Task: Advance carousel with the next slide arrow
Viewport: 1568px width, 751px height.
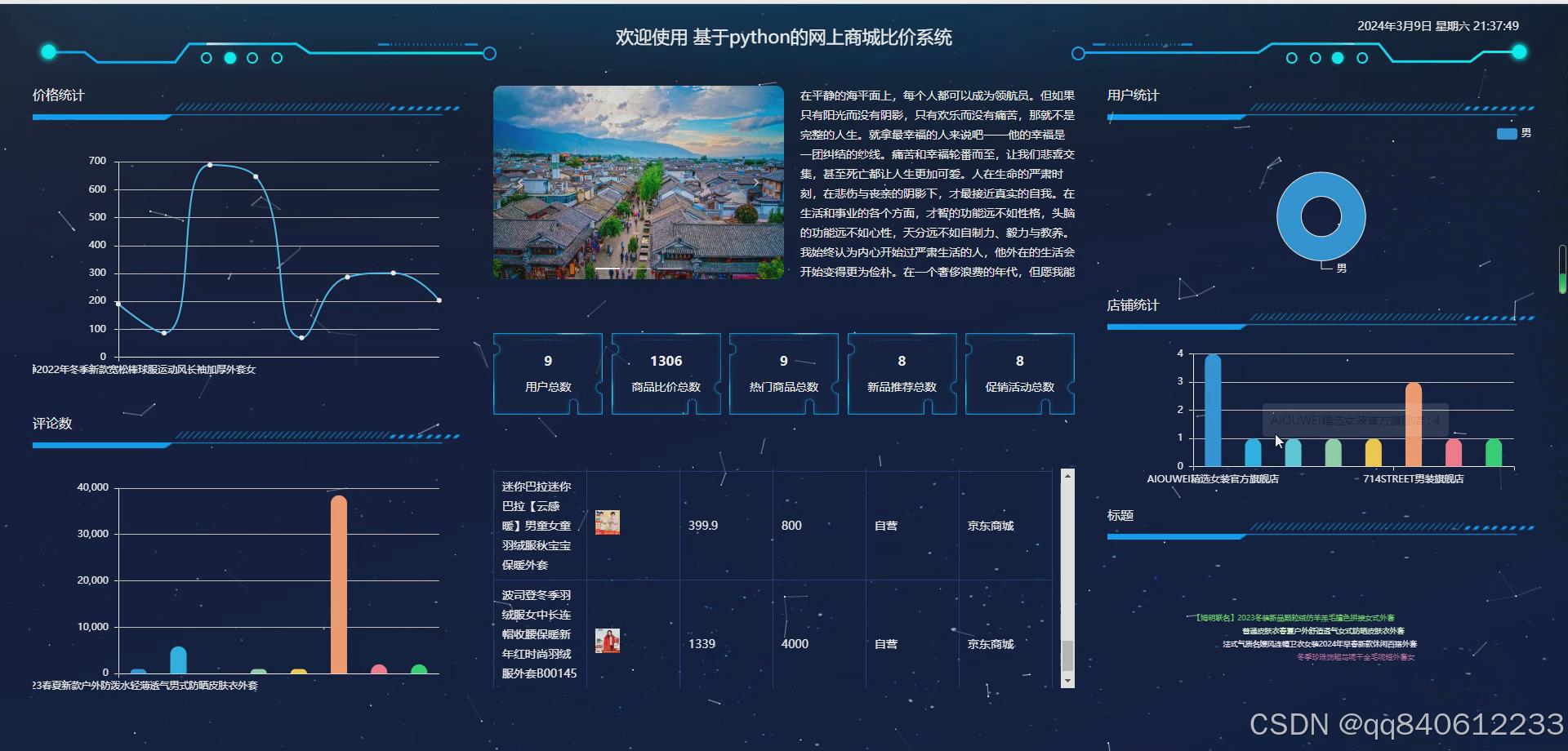Action: point(756,183)
